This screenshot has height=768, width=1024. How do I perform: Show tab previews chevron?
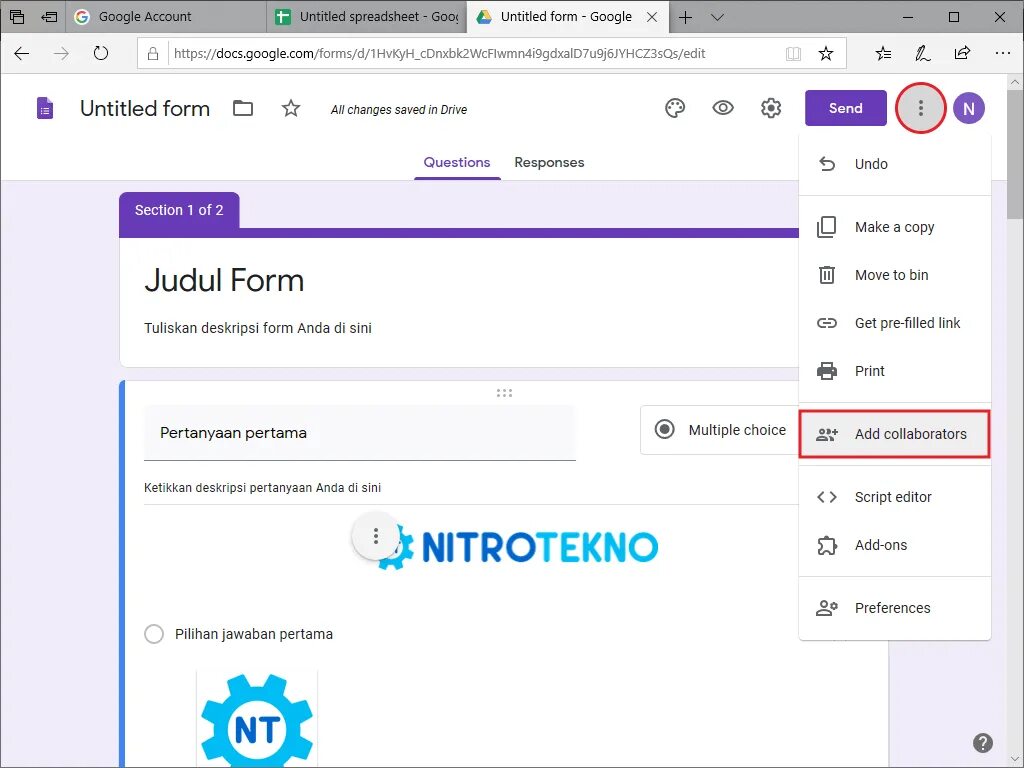tap(717, 17)
